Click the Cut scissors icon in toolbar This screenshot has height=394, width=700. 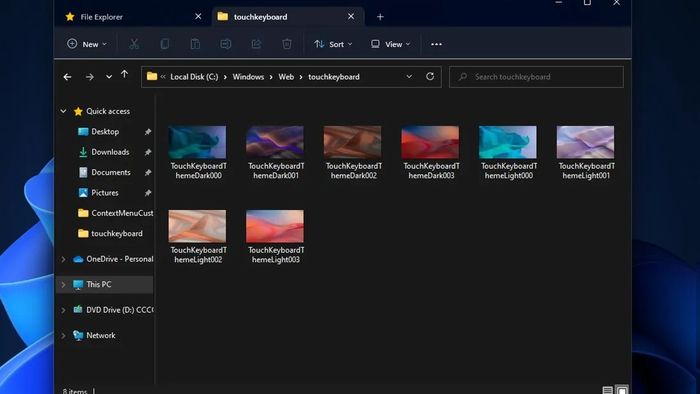point(134,44)
